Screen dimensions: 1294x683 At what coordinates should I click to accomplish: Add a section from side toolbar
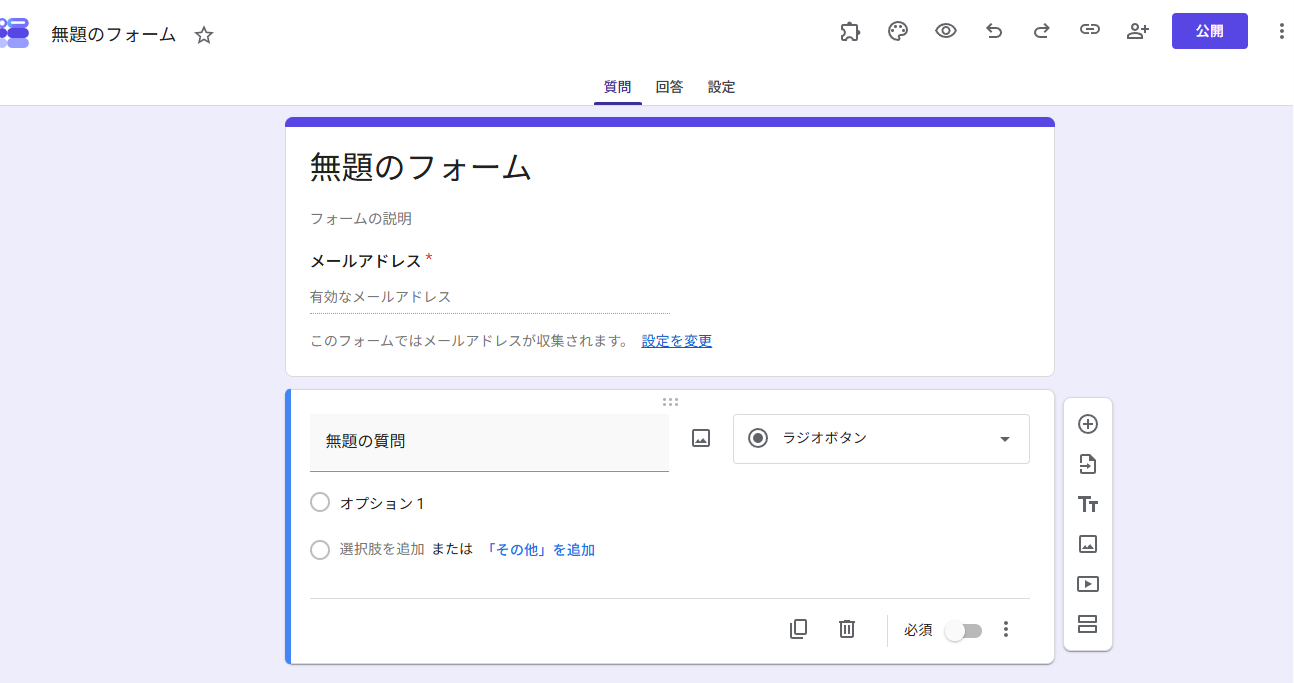[1088, 624]
